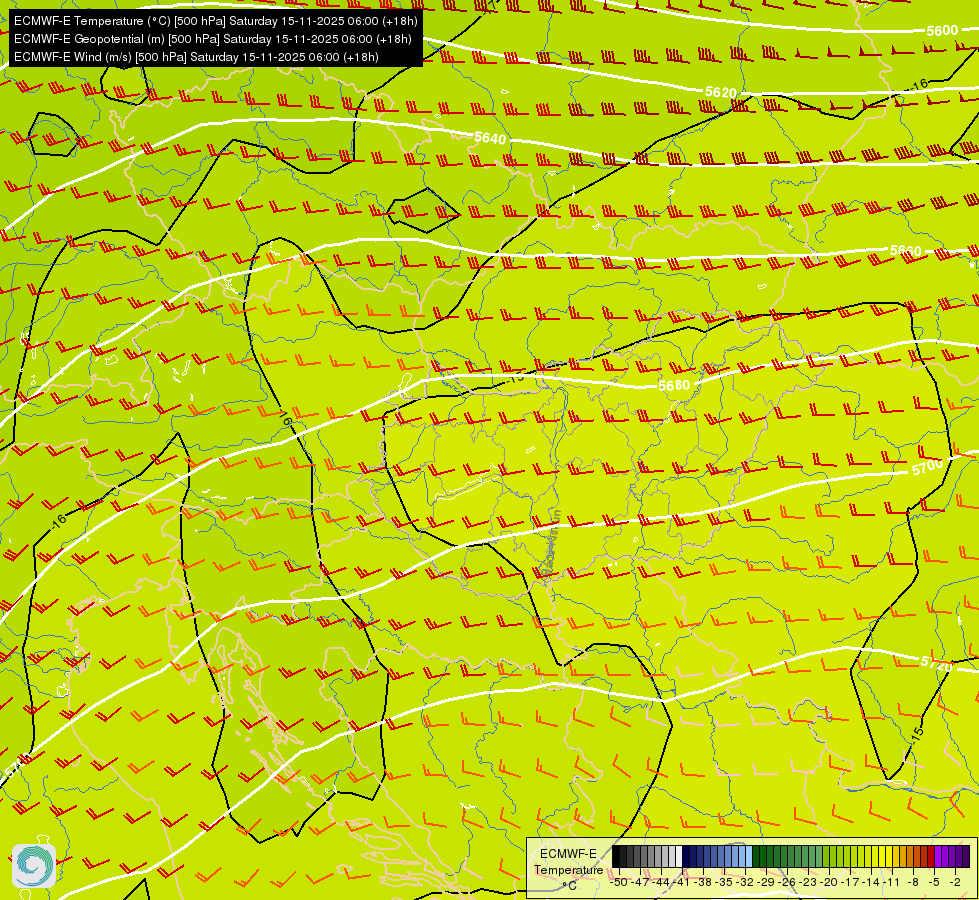Image resolution: width=979 pixels, height=900 pixels.
Task: Click the 5660 geopotential contour label
Action: click(x=905, y=250)
